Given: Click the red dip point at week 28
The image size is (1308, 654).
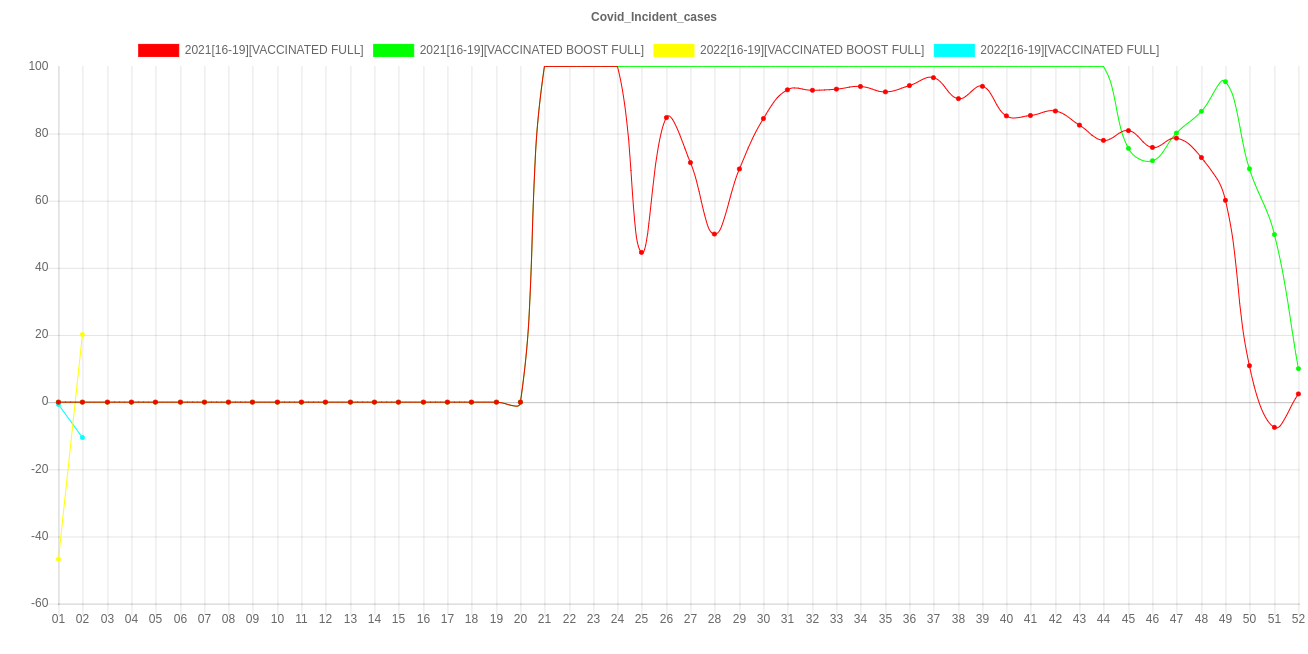Looking at the screenshot, I should click(714, 234).
